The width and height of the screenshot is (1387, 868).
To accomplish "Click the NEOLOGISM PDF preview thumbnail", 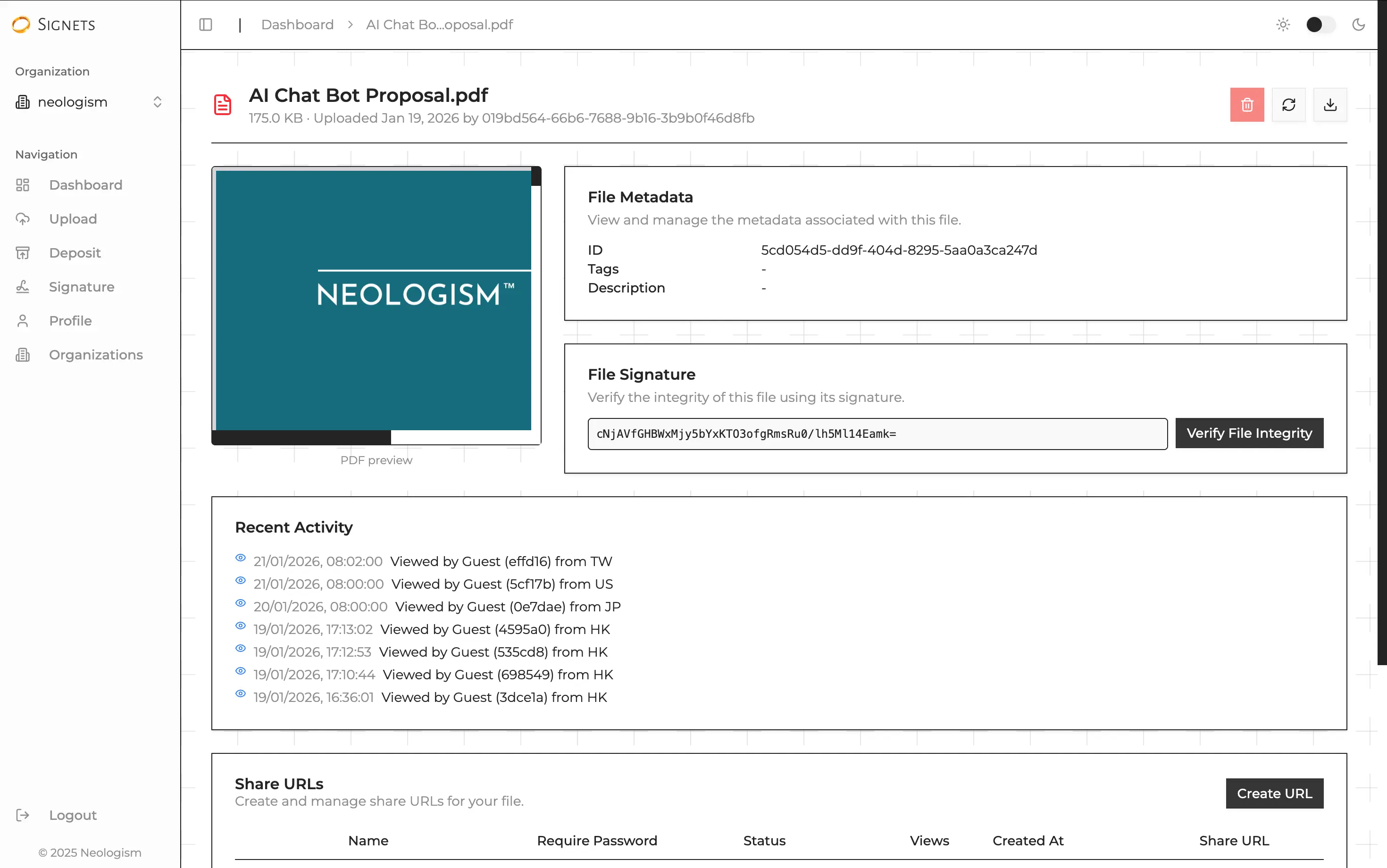I will 374,300.
